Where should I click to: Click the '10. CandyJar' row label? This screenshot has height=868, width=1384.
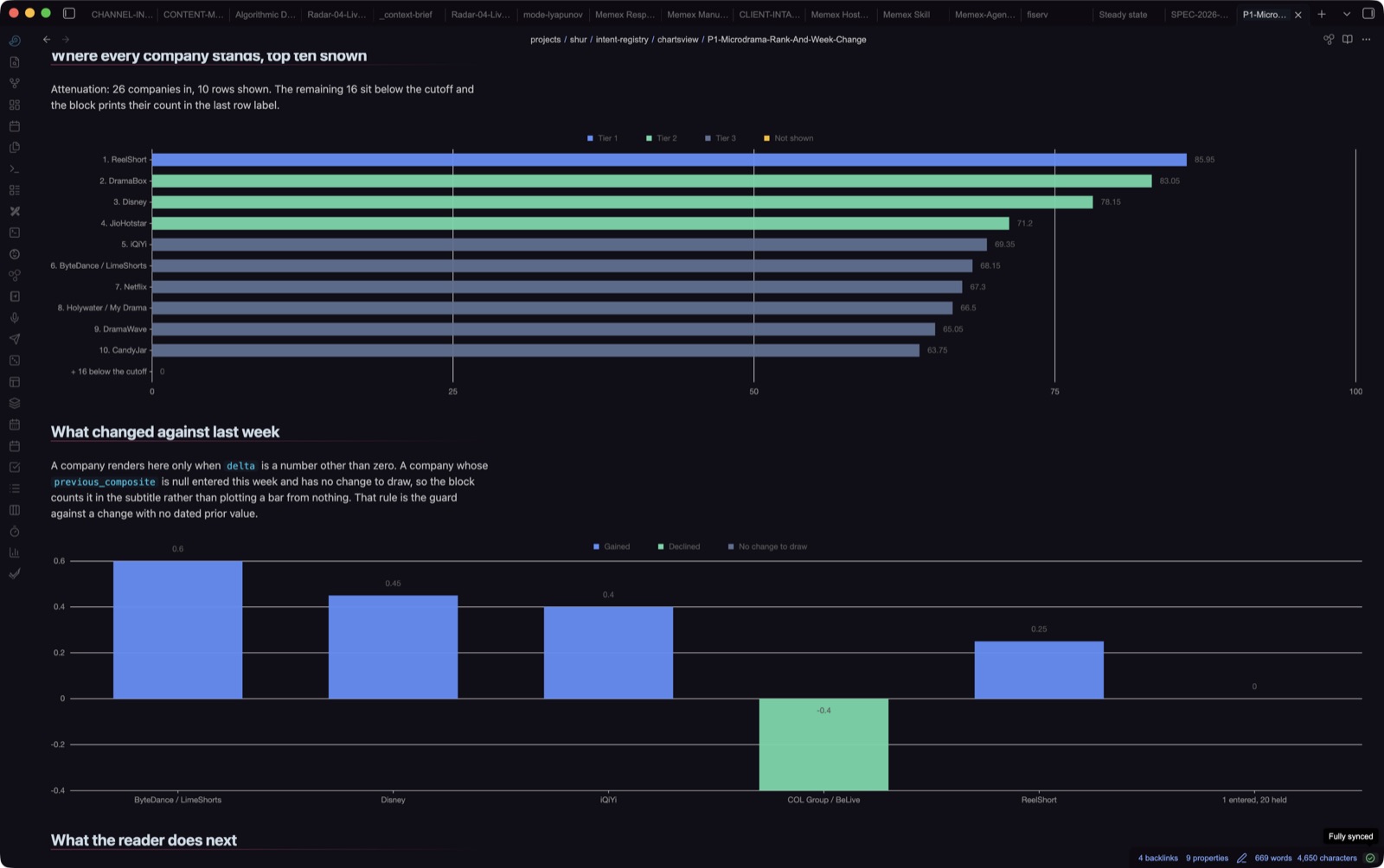[x=123, y=350]
